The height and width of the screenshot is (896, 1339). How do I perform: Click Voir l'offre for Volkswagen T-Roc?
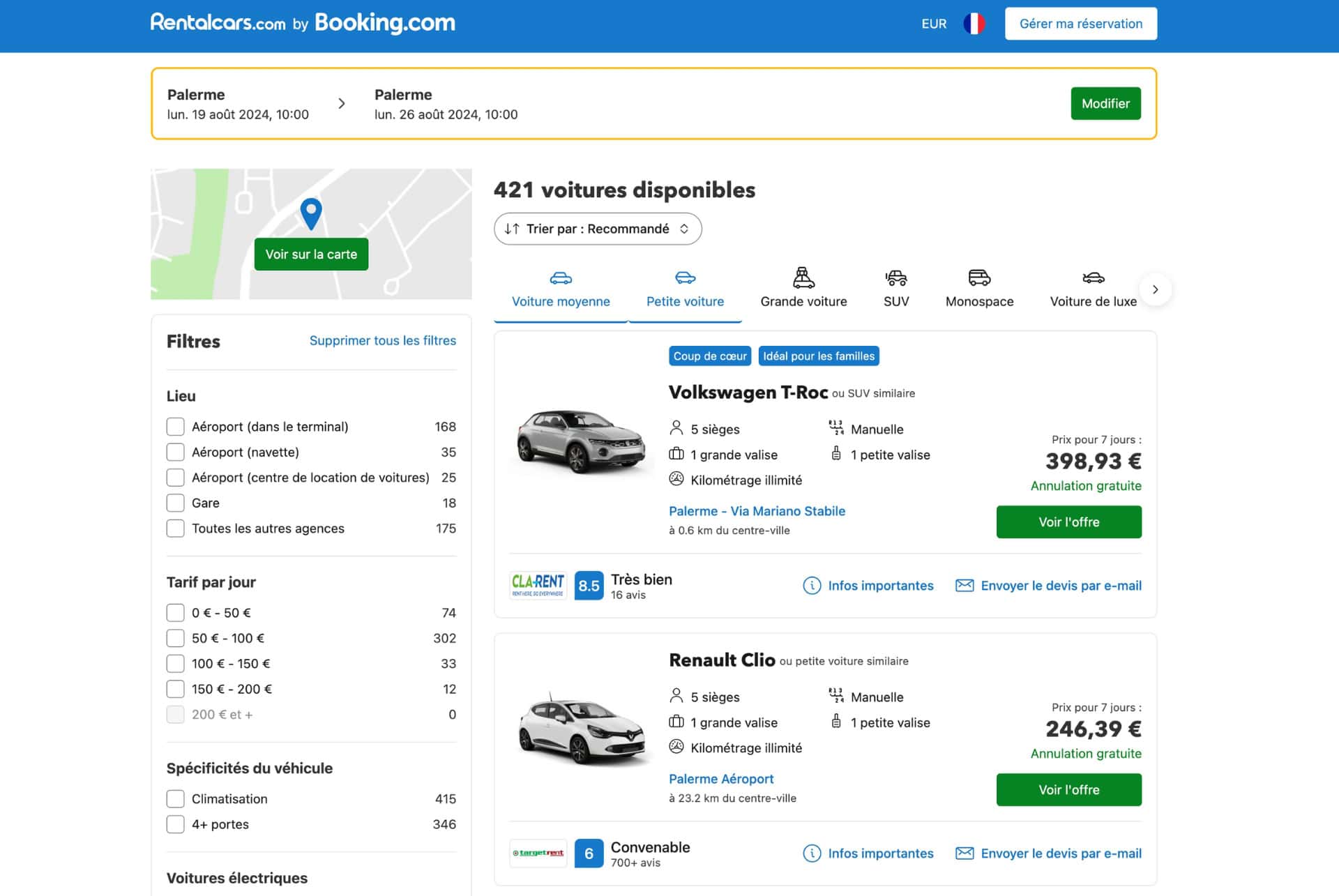[1068, 522]
